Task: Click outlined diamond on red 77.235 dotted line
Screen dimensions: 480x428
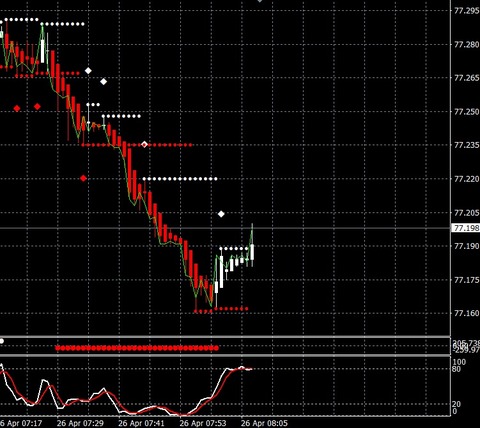Action: click(144, 144)
